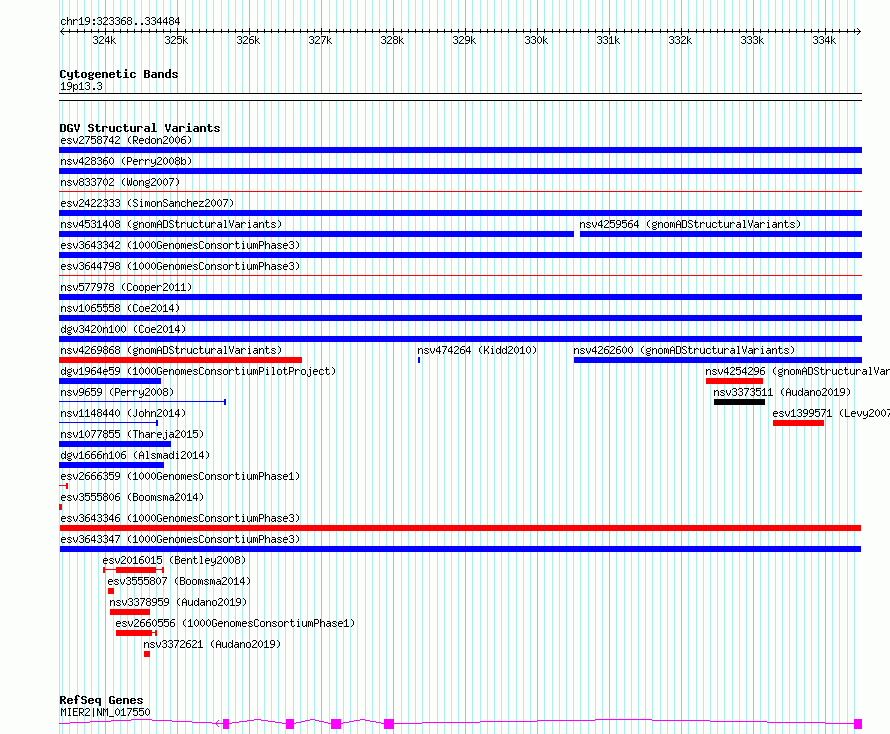The width and height of the screenshot is (890, 734).
Task: Click the DGV Structural Variants track title
Action: pyautogui.click(x=140, y=128)
